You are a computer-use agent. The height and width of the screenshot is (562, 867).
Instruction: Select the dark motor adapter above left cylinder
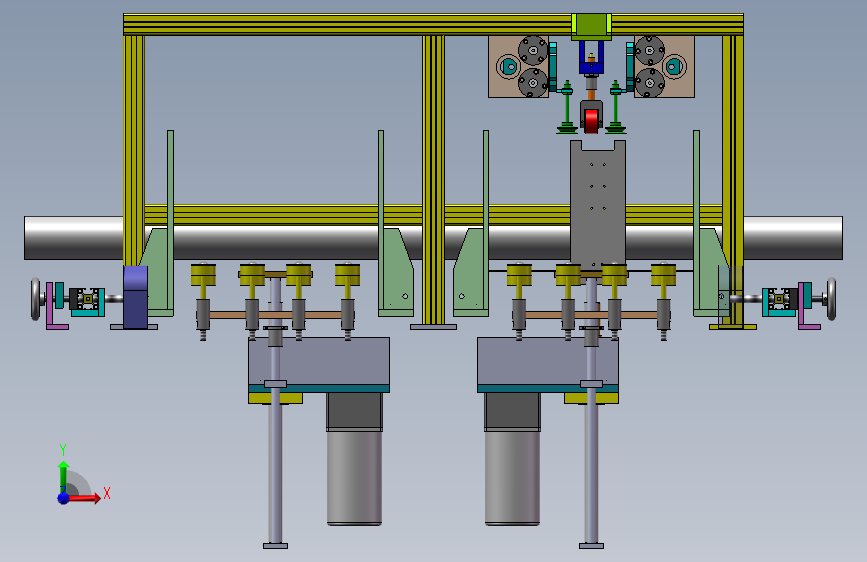(354, 412)
